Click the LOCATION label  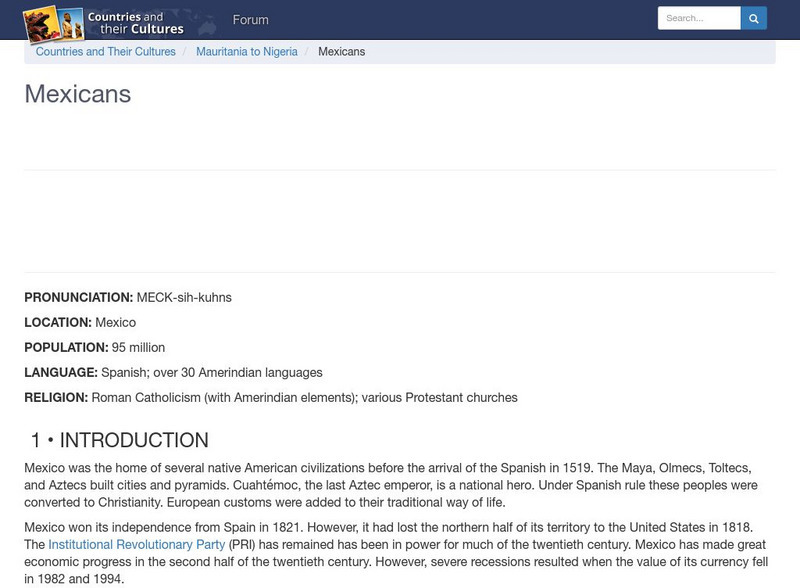click(x=58, y=322)
